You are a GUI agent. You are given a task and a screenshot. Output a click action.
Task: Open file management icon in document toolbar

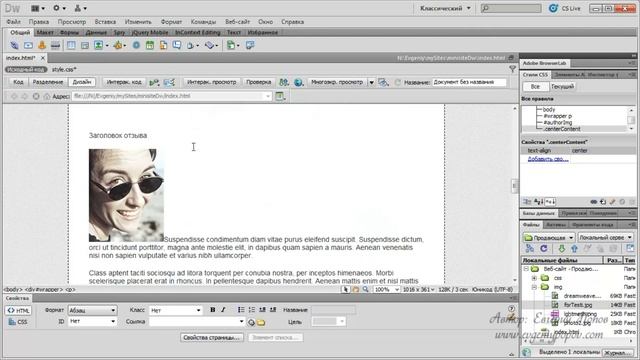tap(283, 82)
